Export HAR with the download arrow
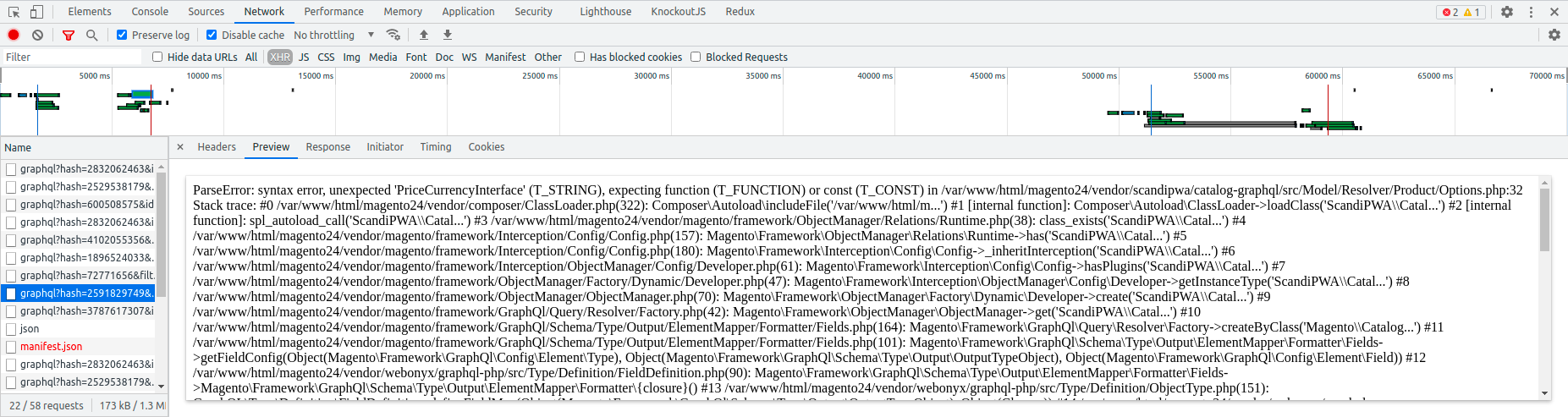This screenshot has height=417, width=1568. click(x=448, y=35)
